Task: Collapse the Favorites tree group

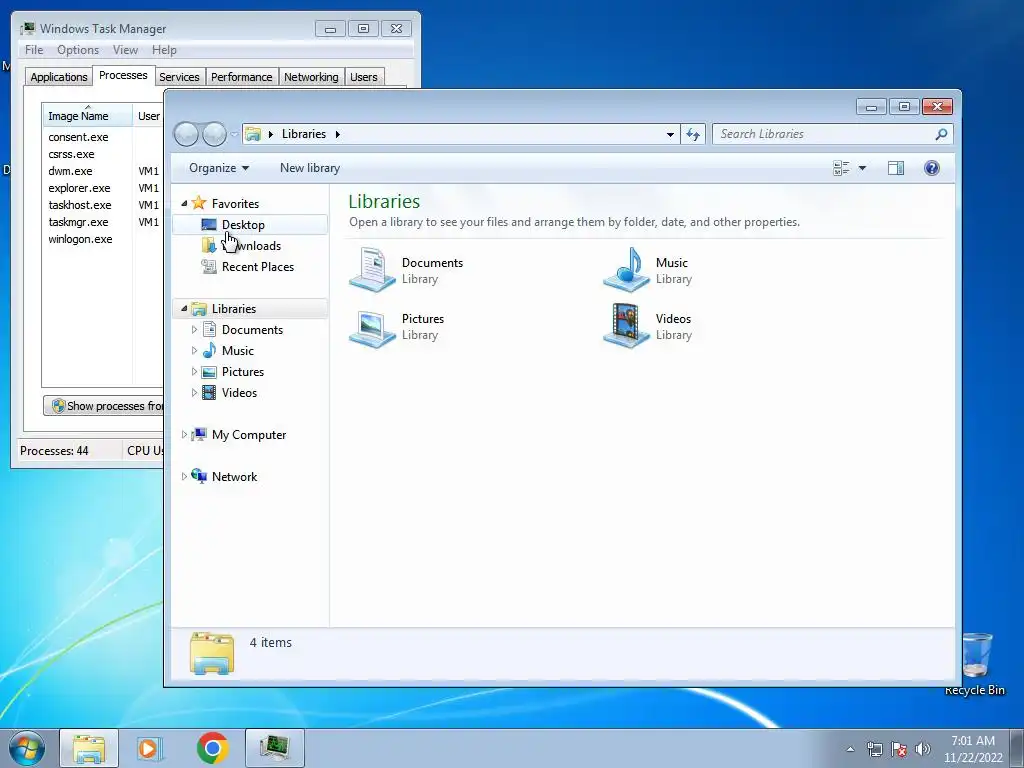Action: pos(184,203)
